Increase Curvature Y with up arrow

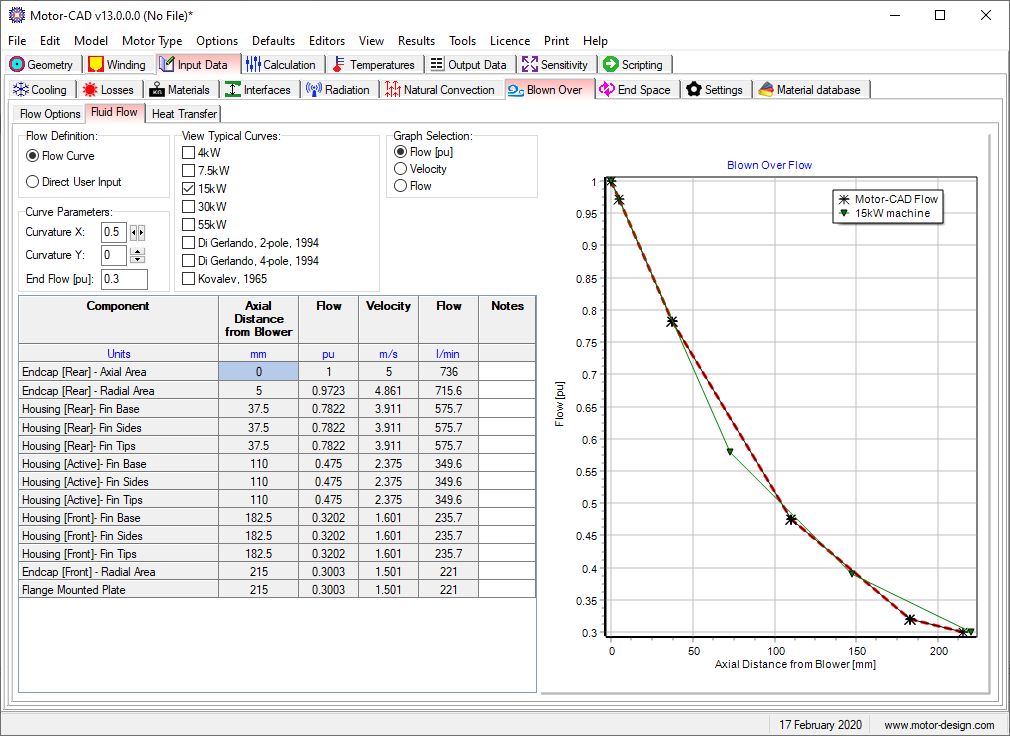click(x=138, y=251)
